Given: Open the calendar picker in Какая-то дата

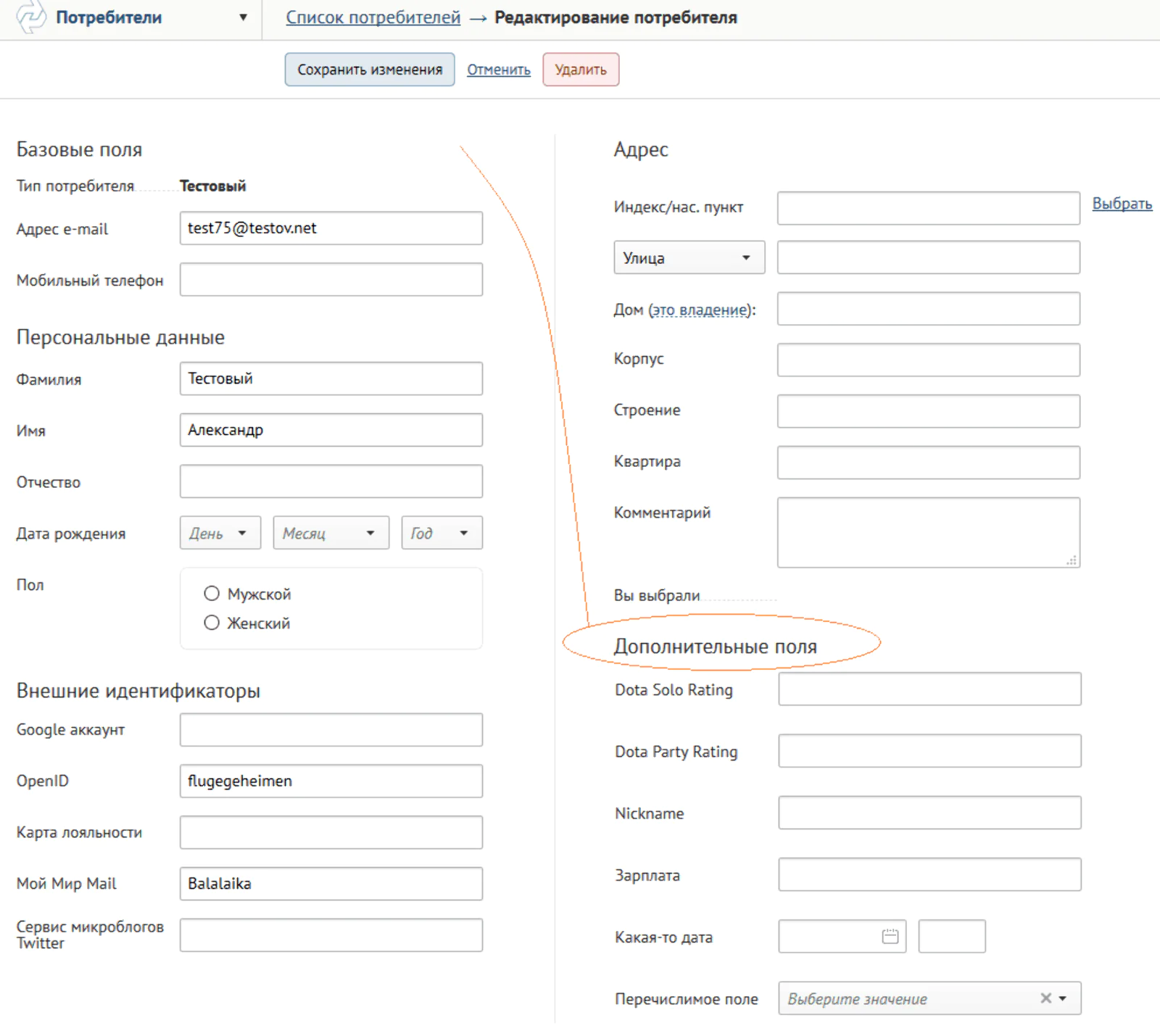Looking at the screenshot, I should pos(890,937).
